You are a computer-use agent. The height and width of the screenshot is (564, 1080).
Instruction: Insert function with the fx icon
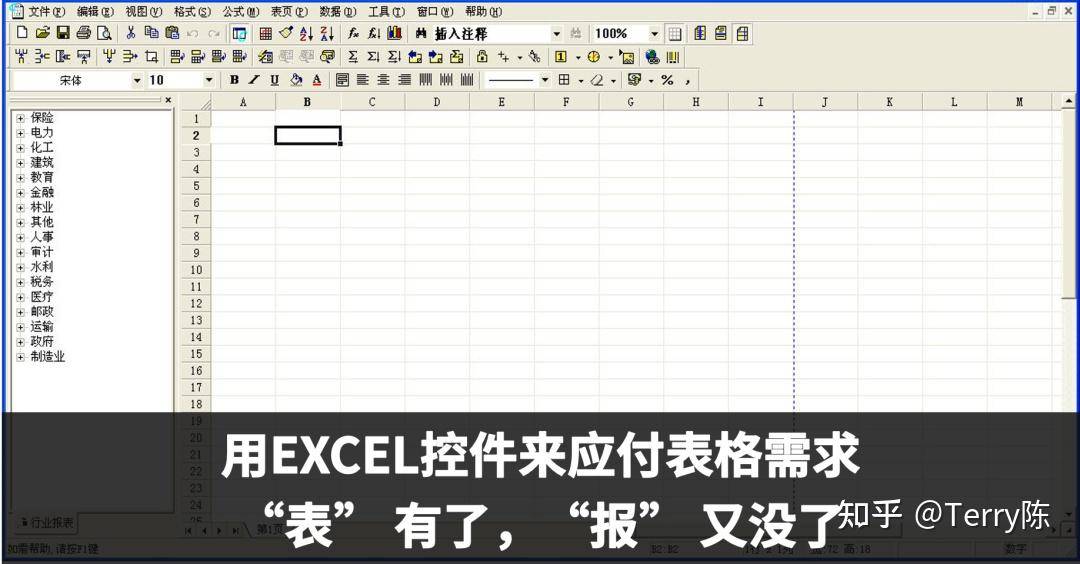click(353, 33)
